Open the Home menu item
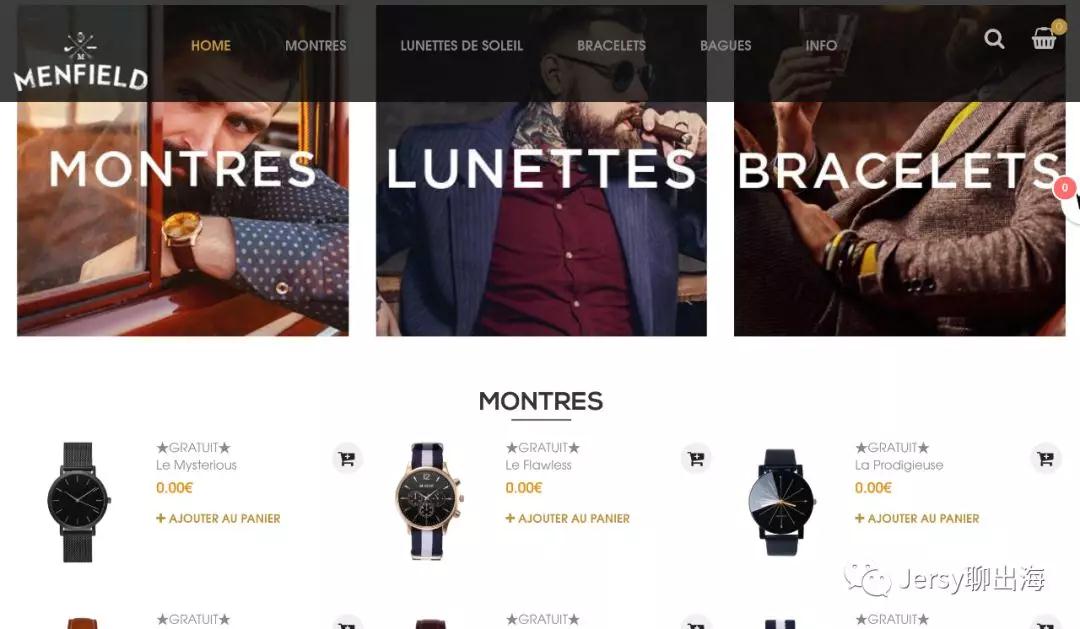This screenshot has width=1080, height=629. click(x=211, y=45)
